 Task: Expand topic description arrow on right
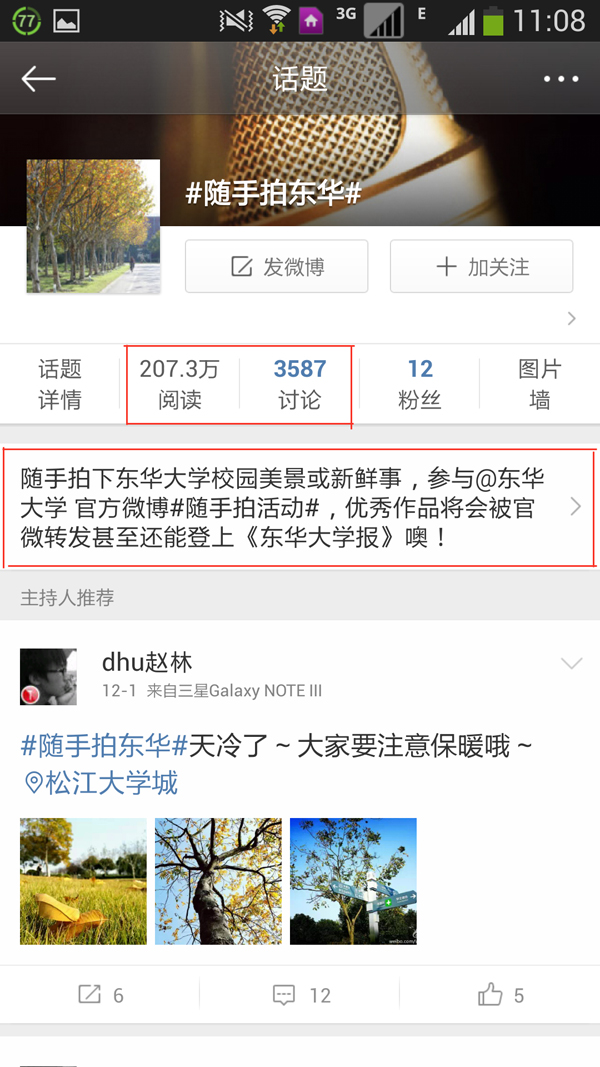[x=576, y=506]
